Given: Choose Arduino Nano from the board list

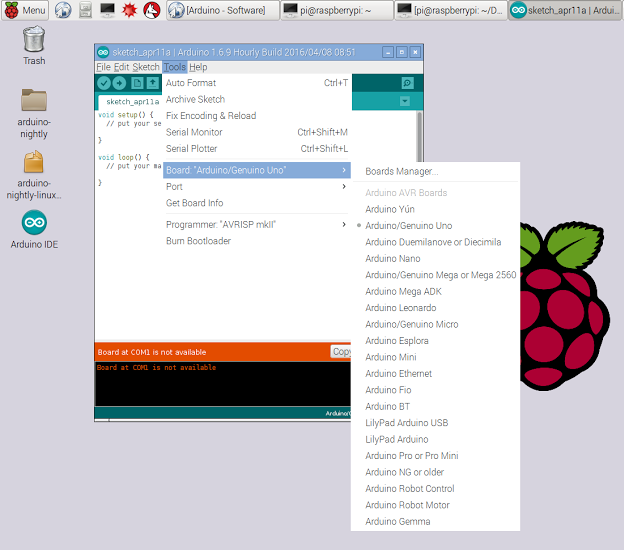Looking at the screenshot, I should click(393, 259).
